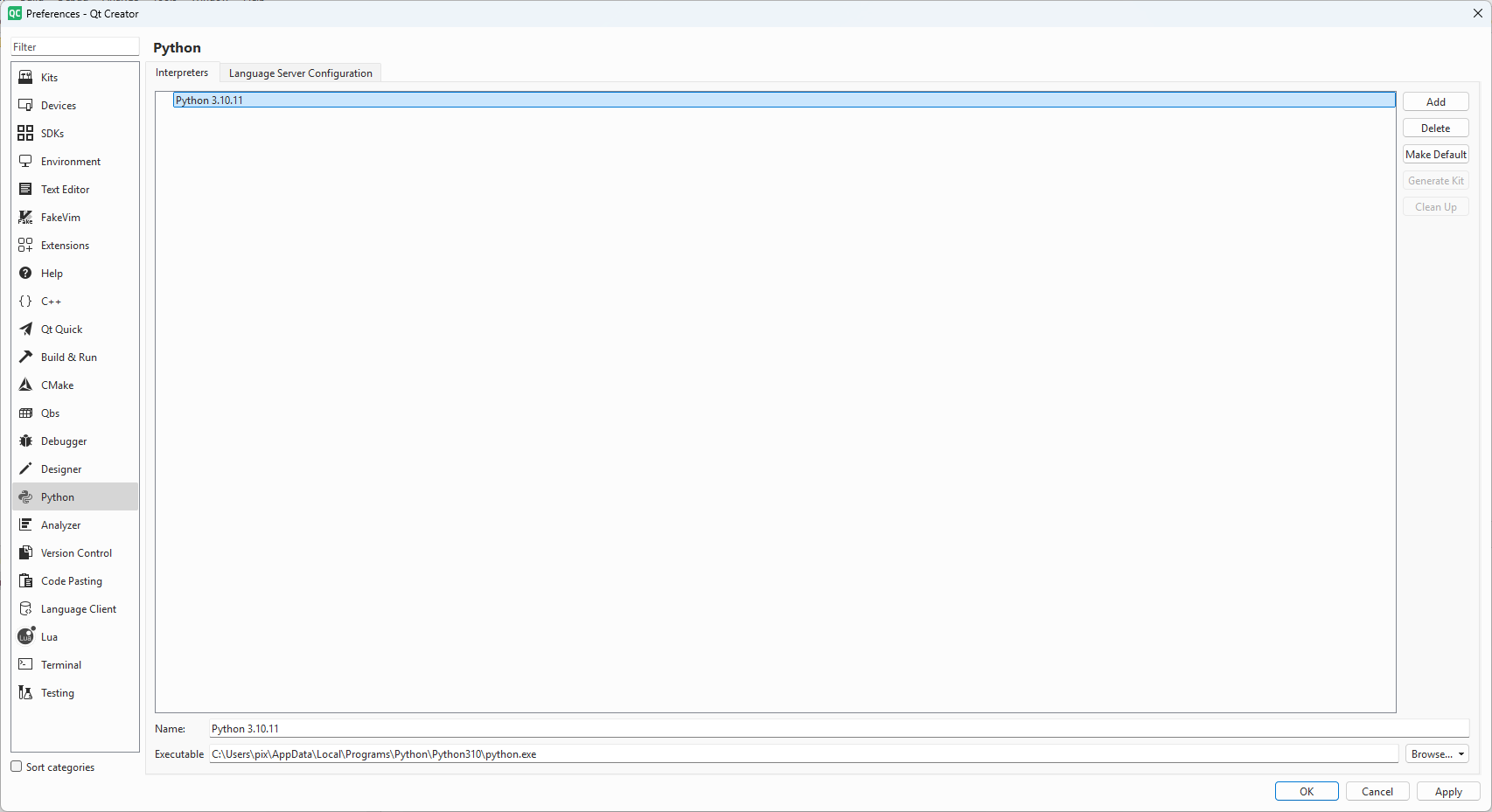The height and width of the screenshot is (812, 1492).
Task: Open the Extensions icon
Action: point(25,246)
